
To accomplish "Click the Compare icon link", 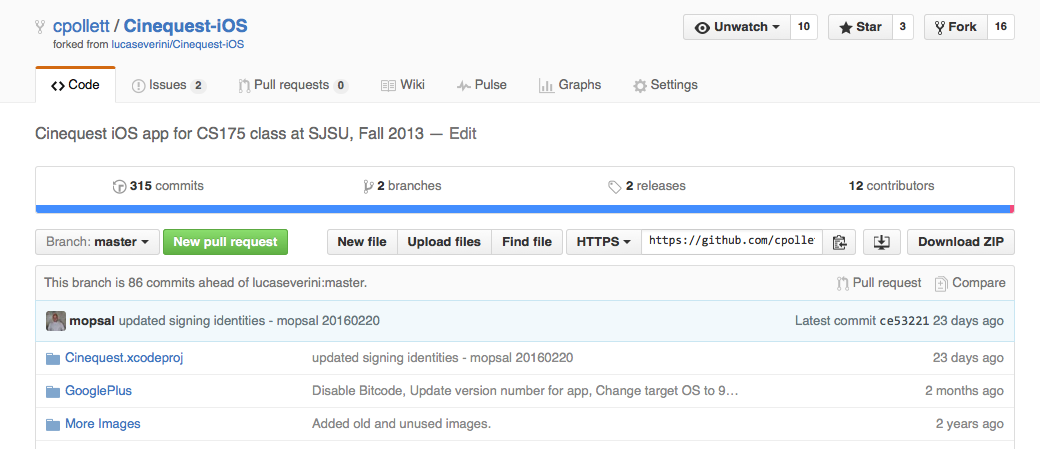I will [970, 283].
